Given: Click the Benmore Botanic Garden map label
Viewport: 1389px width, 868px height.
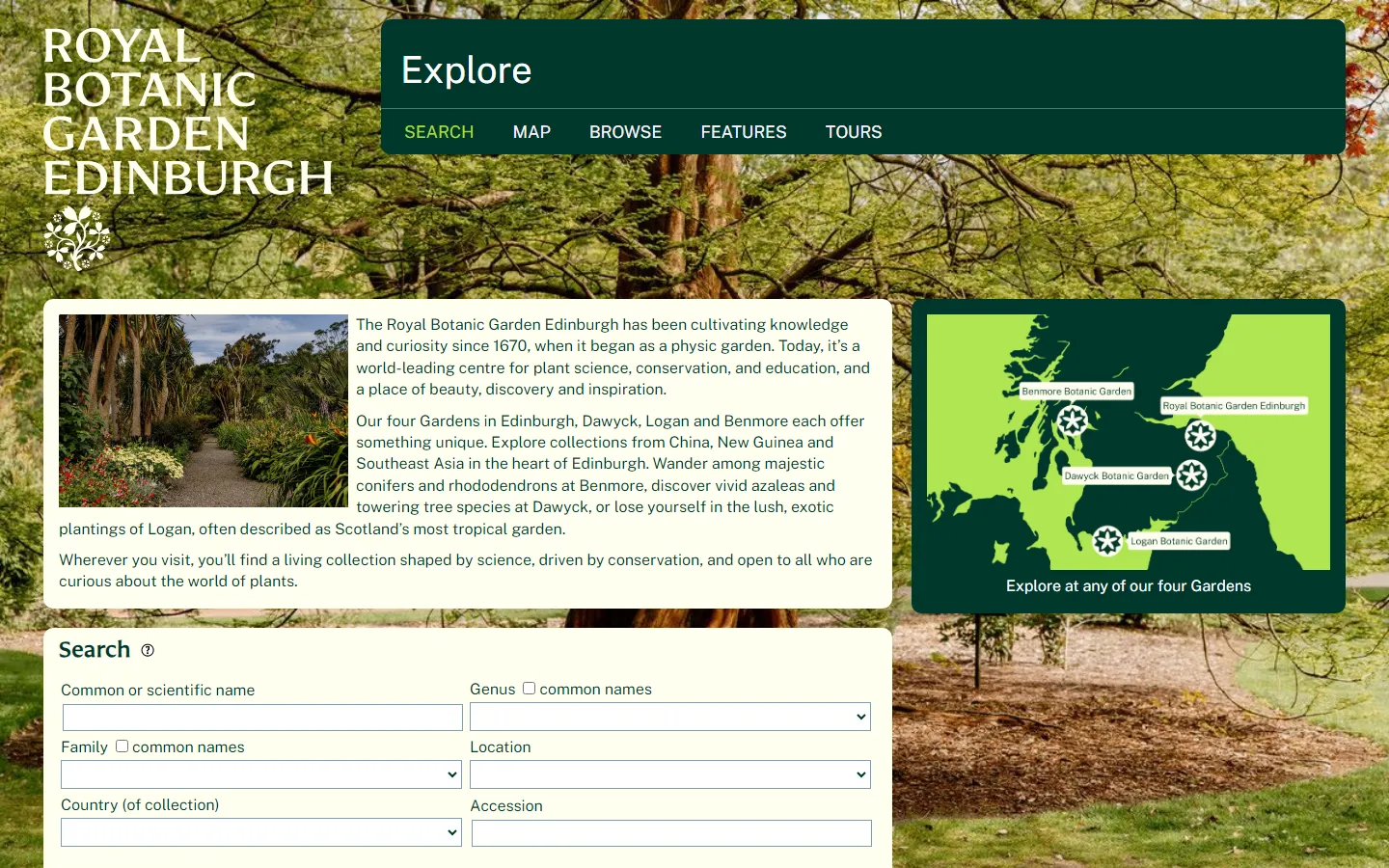Looking at the screenshot, I should point(1076,392).
